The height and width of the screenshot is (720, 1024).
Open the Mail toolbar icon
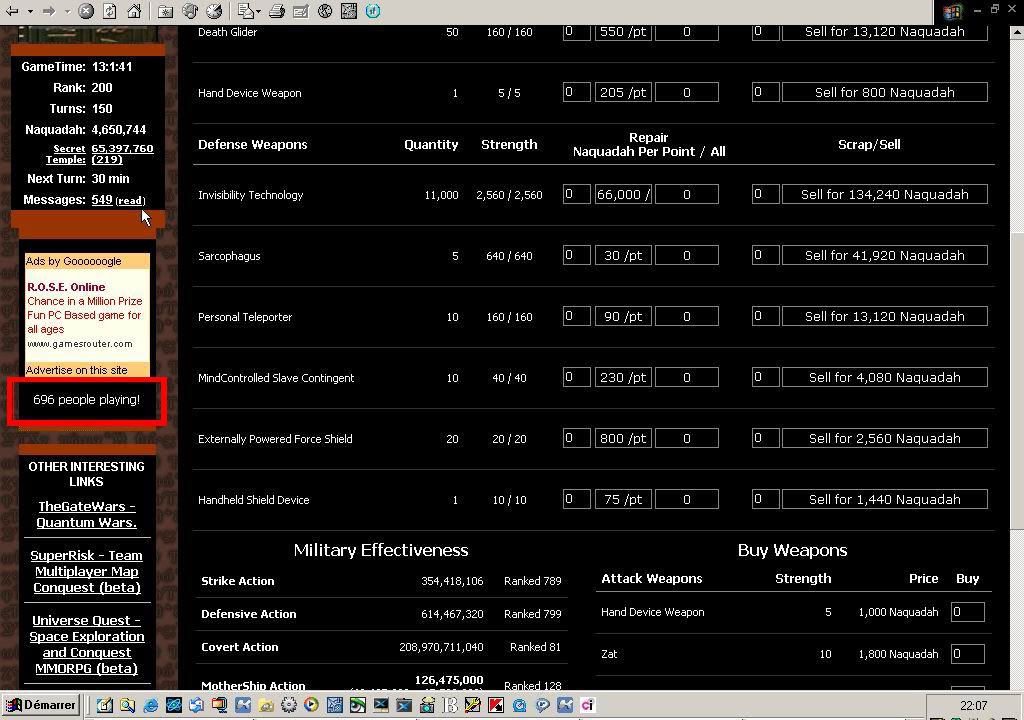(245, 11)
